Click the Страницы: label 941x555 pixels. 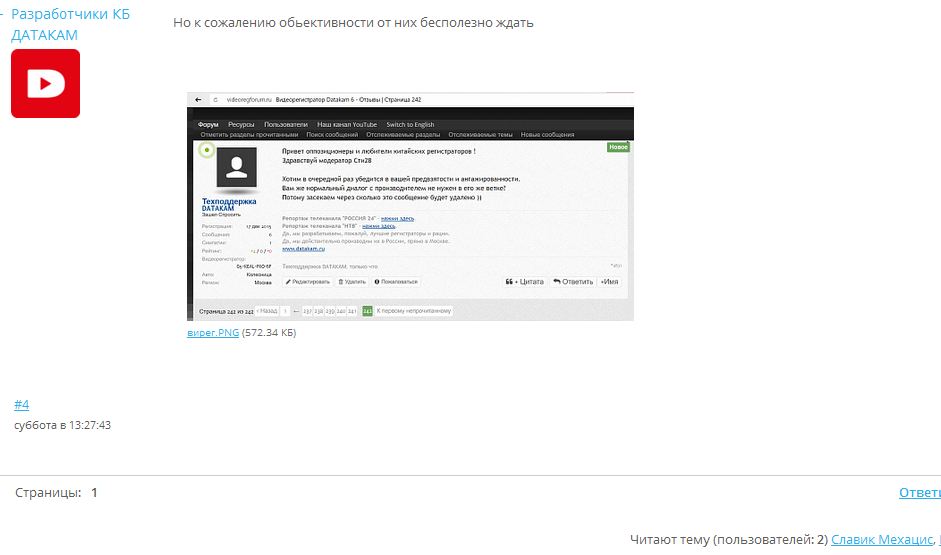48,493
